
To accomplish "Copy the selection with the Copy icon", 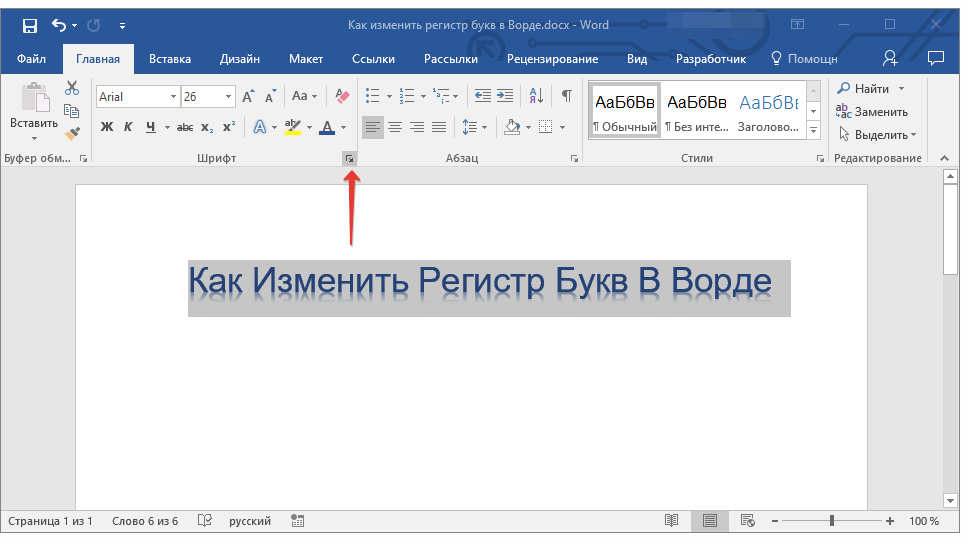I will tap(72, 111).
